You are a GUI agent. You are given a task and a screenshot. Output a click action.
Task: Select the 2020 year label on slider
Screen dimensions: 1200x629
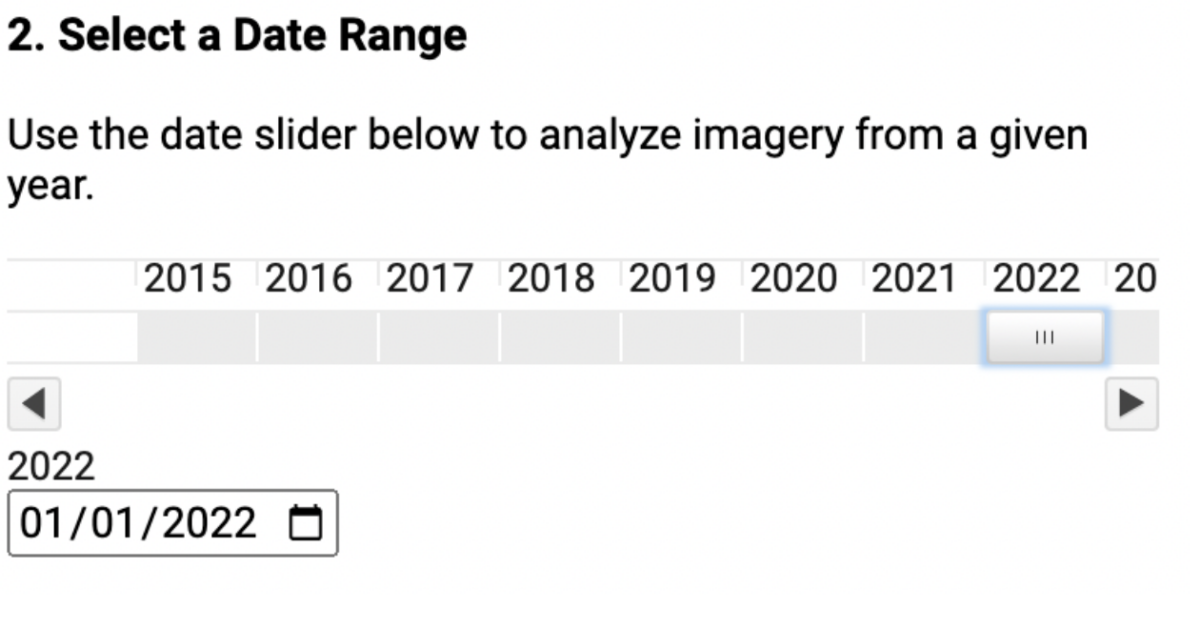pos(793,279)
